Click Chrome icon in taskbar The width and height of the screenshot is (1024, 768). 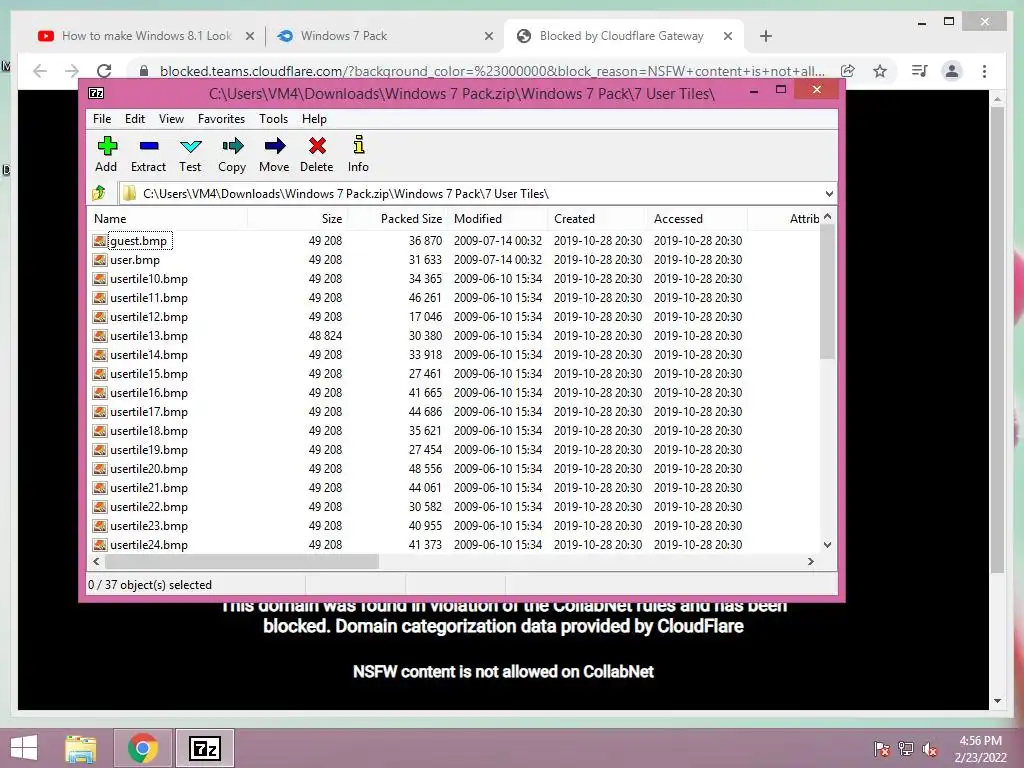pyautogui.click(x=142, y=748)
